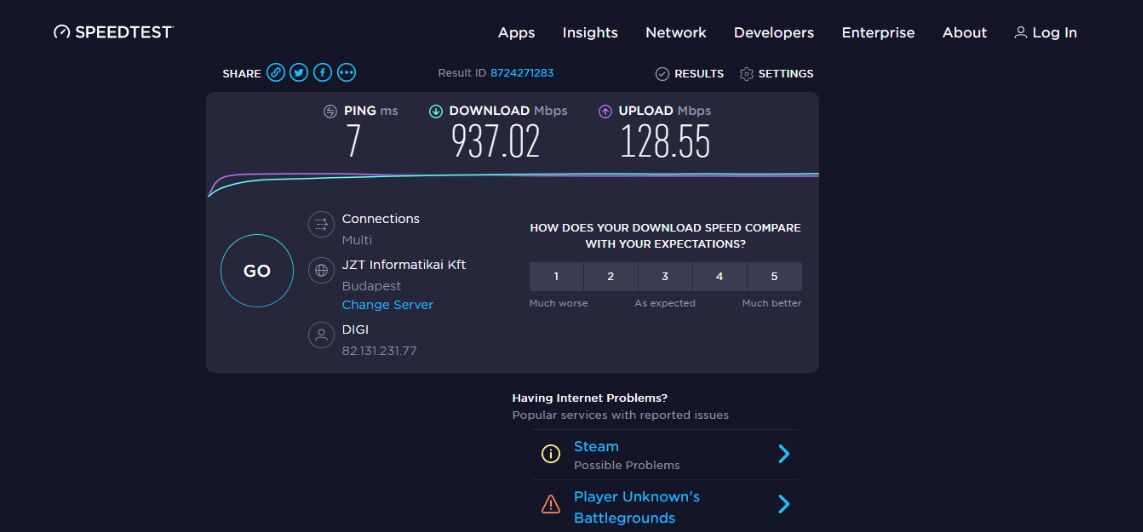The height and width of the screenshot is (532, 1143).
Task: Open the Settings page
Action: pos(777,74)
